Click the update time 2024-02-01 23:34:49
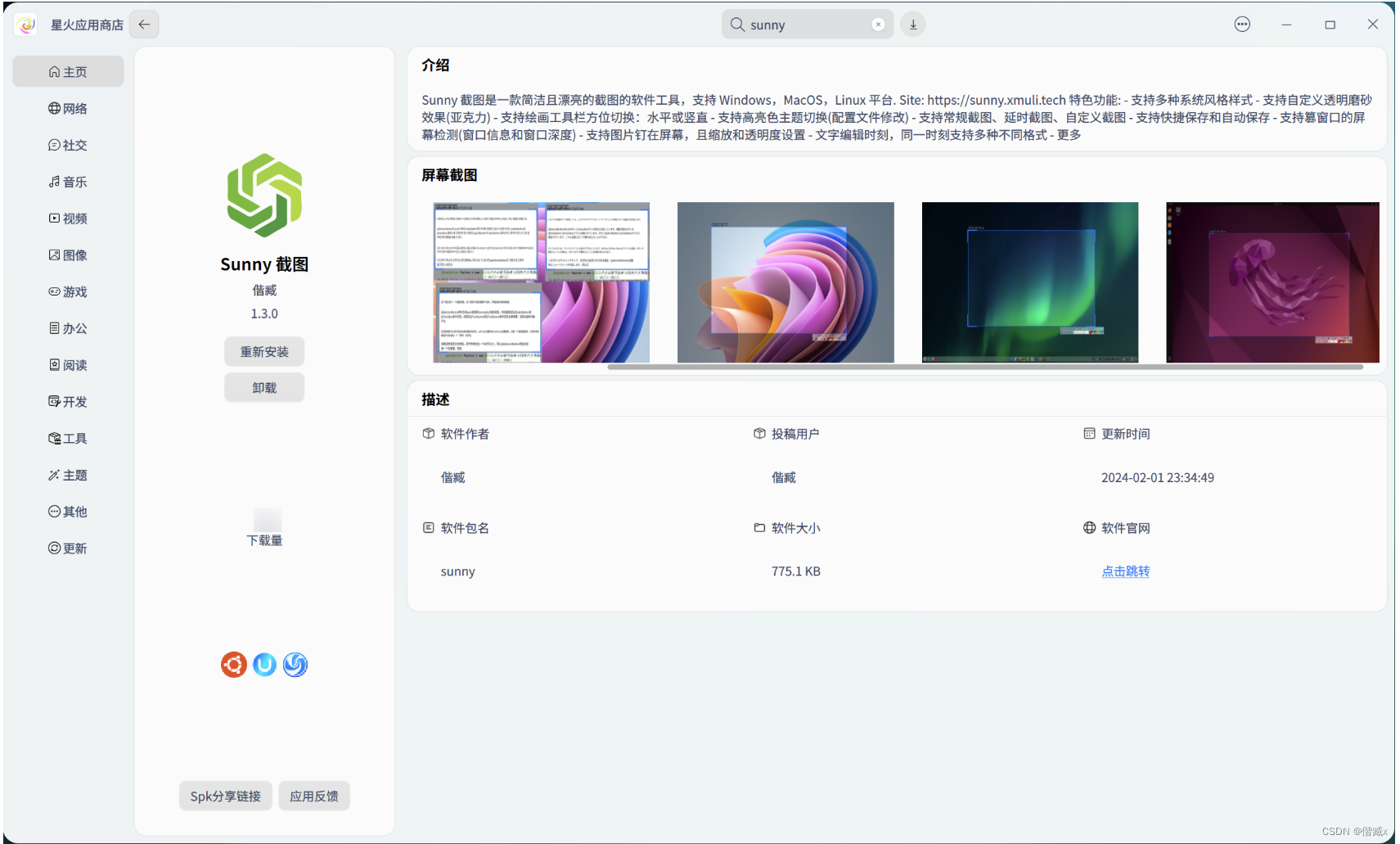Image resolution: width=1400 pixels, height=844 pixels. pyautogui.click(x=1157, y=477)
